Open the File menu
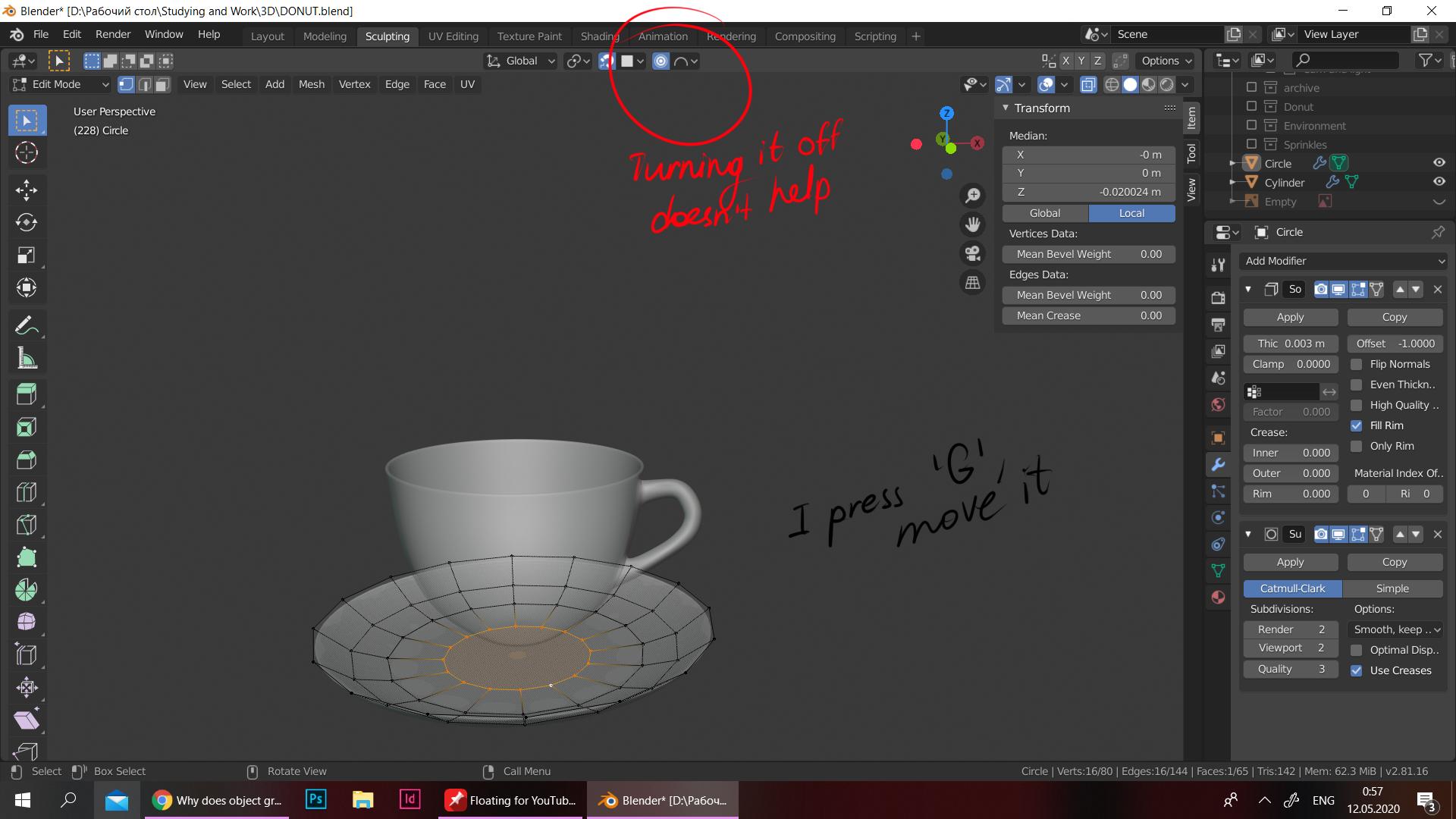This screenshot has height=819, width=1456. pos(41,34)
